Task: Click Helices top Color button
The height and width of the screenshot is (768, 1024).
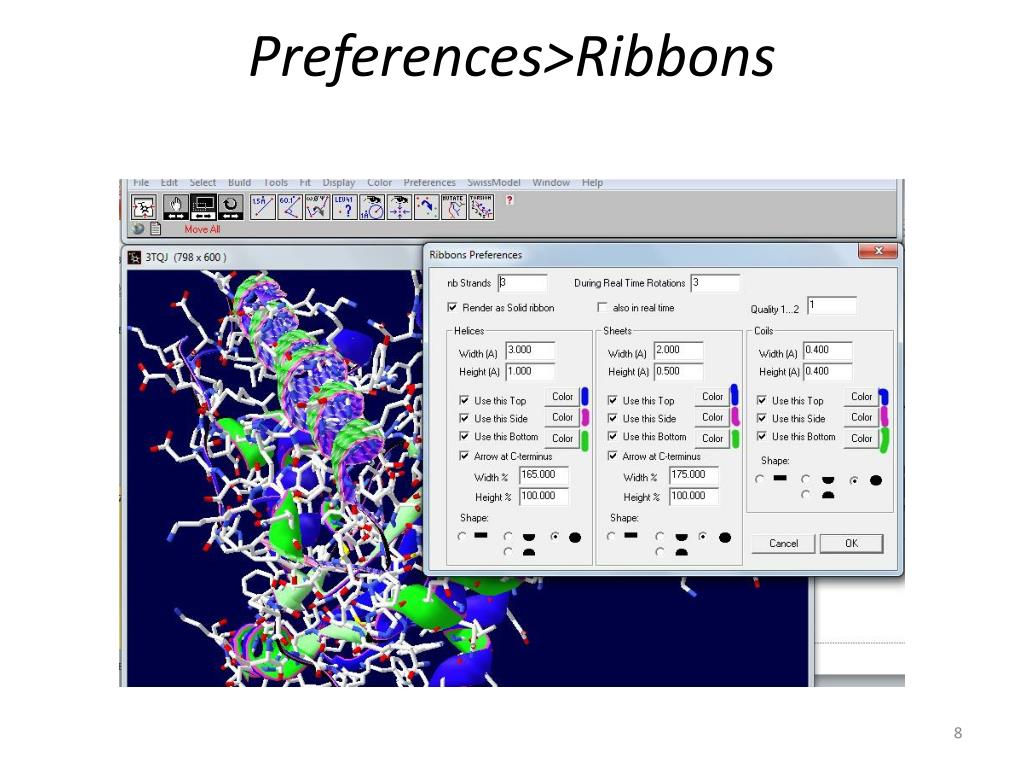Action: click(x=562, y=396)
